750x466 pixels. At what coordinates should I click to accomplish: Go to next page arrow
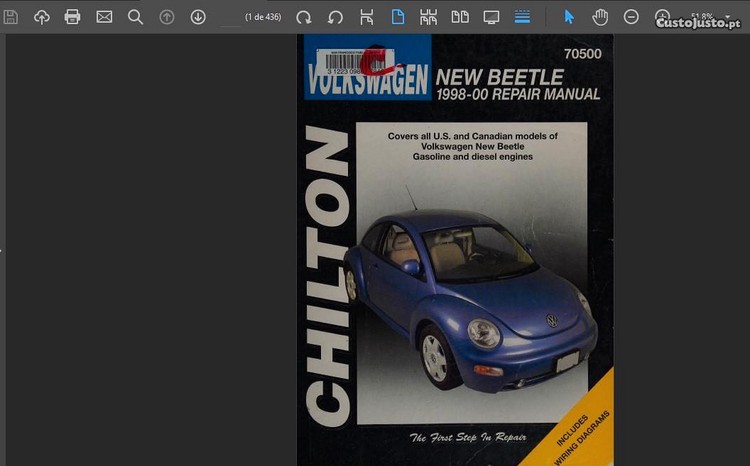point(198,17)
